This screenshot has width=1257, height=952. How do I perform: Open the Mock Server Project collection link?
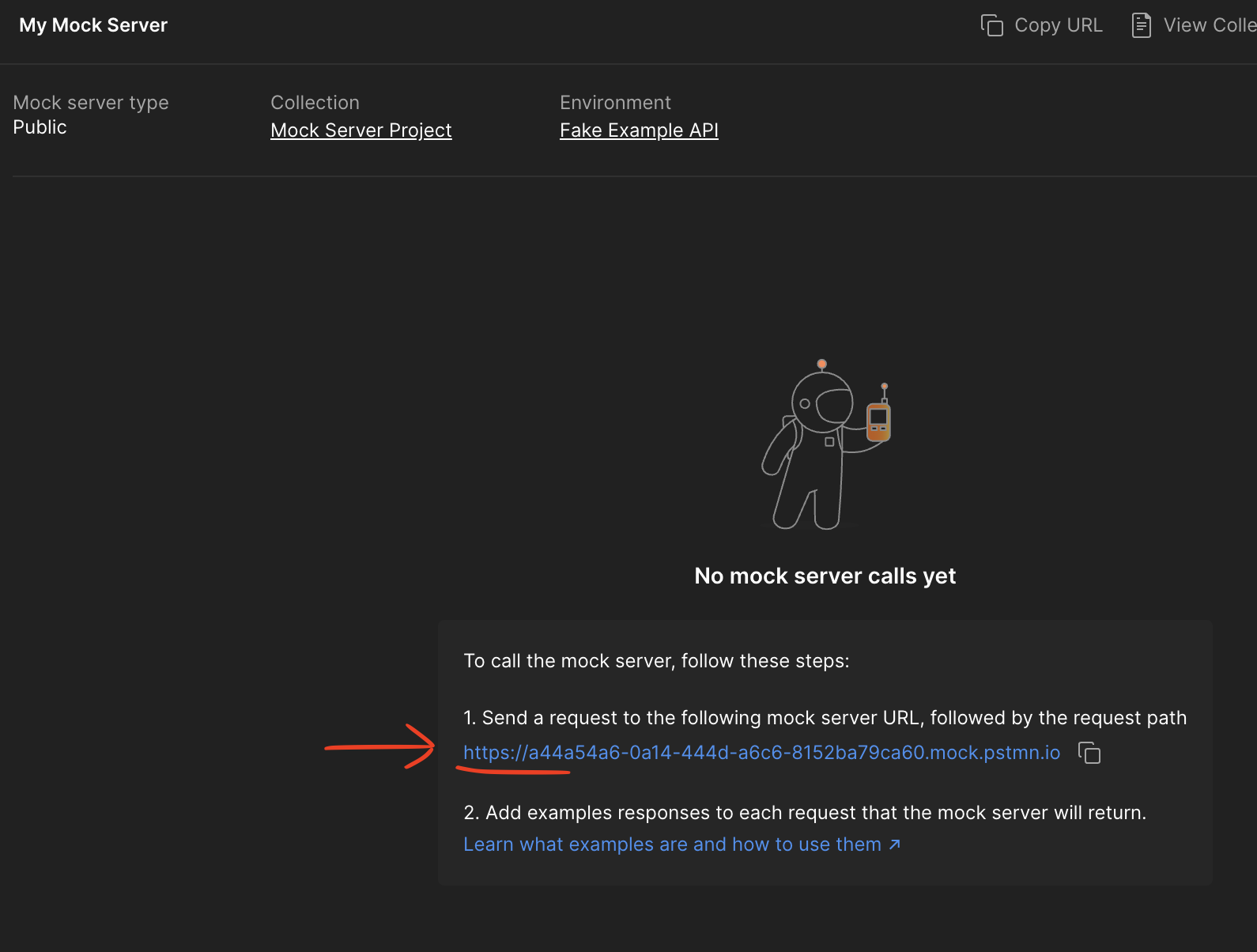(361, 130)
